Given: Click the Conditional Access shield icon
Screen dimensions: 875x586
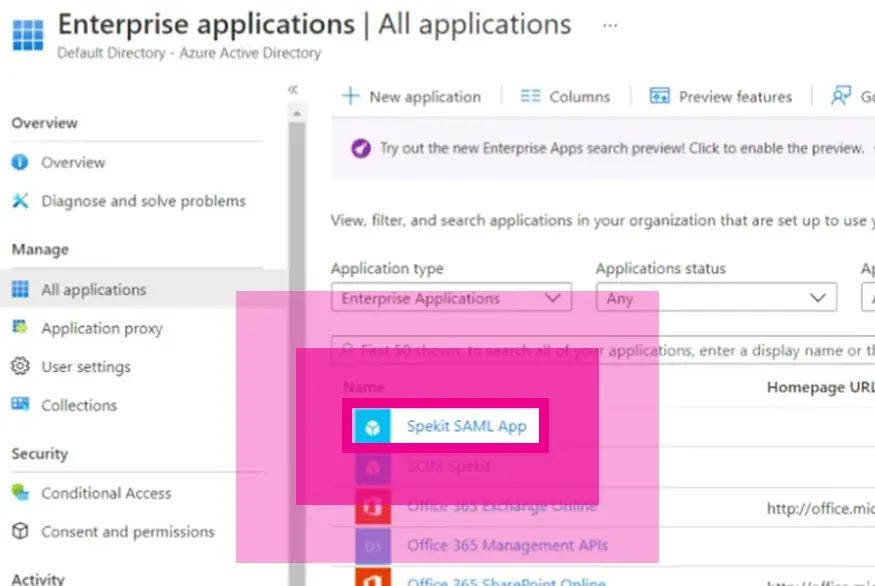Looking at the screenshot, I should pyautogui.click(x=19, y=493).
